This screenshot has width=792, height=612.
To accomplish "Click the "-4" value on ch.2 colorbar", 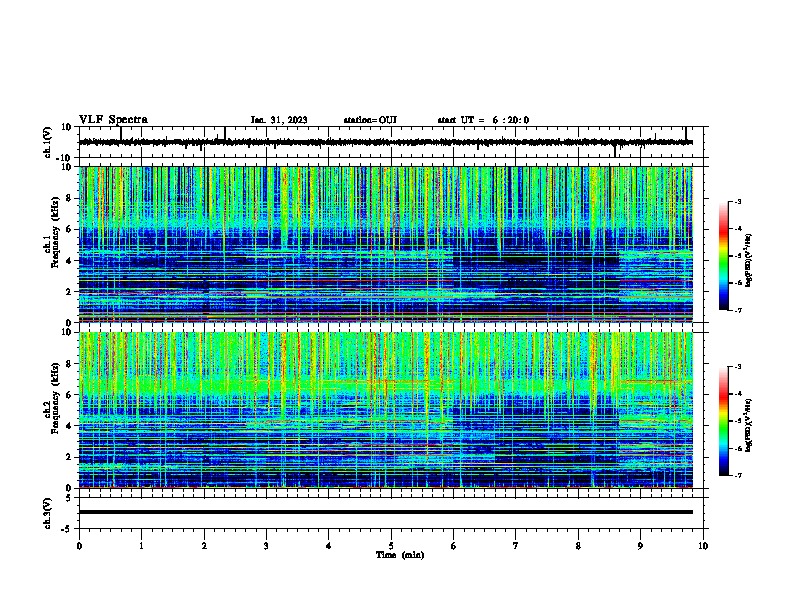I will point(737,394).
